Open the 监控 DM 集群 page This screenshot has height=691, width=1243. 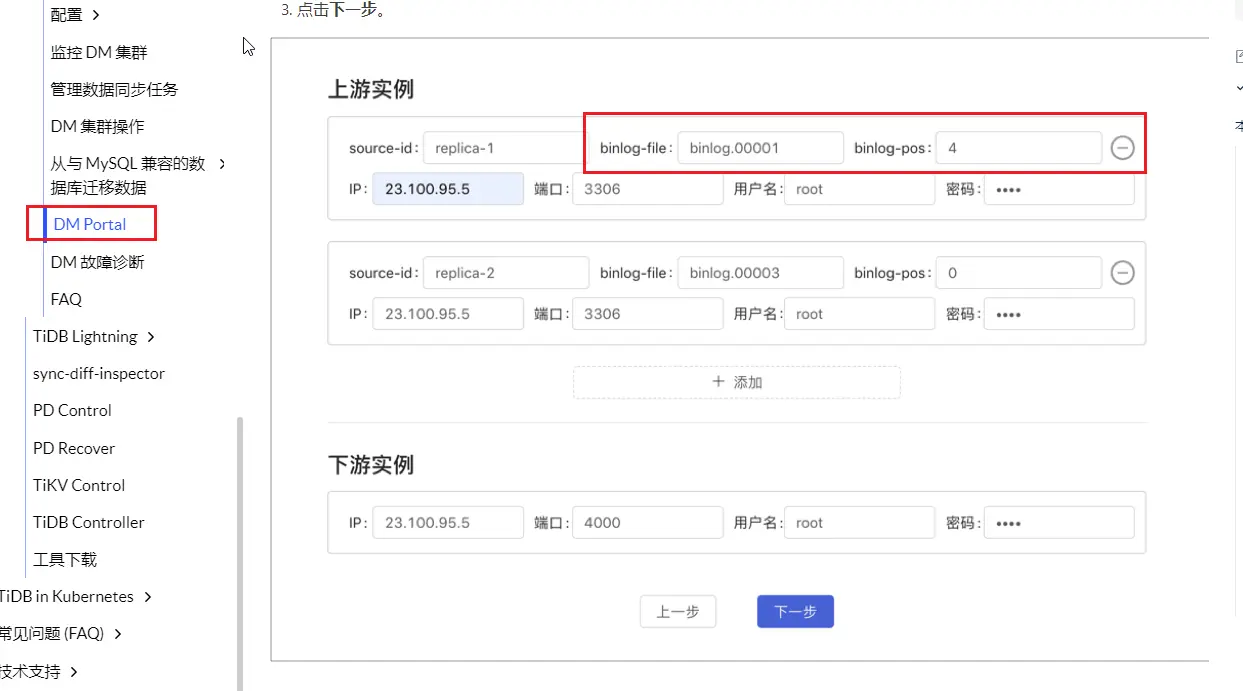[99, 52]
